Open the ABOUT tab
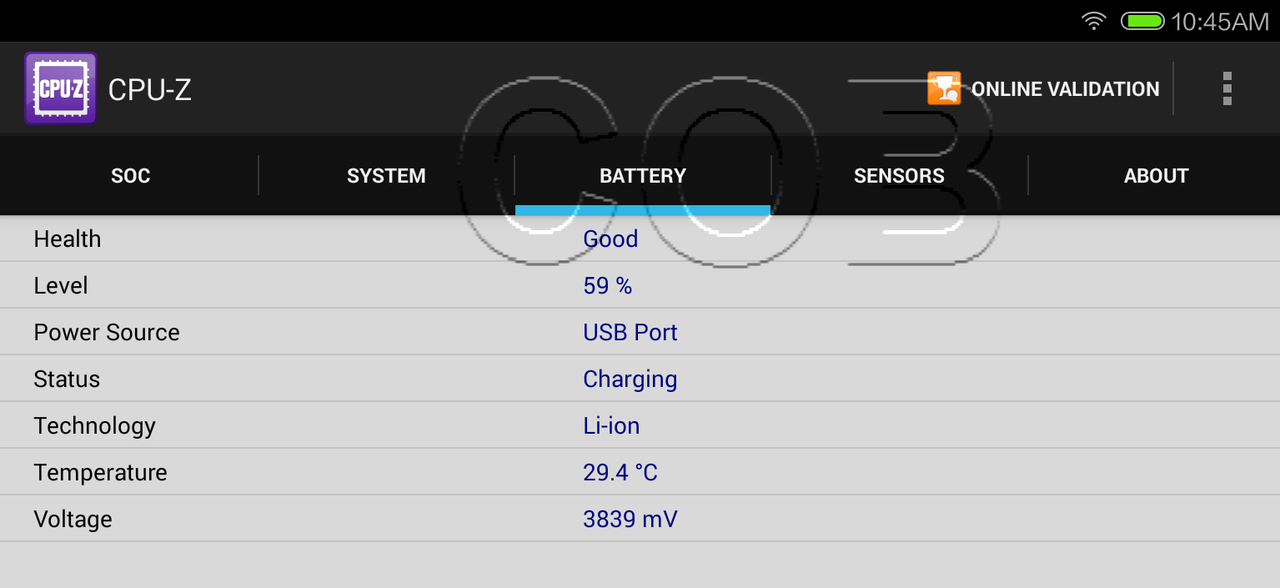 click(x=1156, y=176)
